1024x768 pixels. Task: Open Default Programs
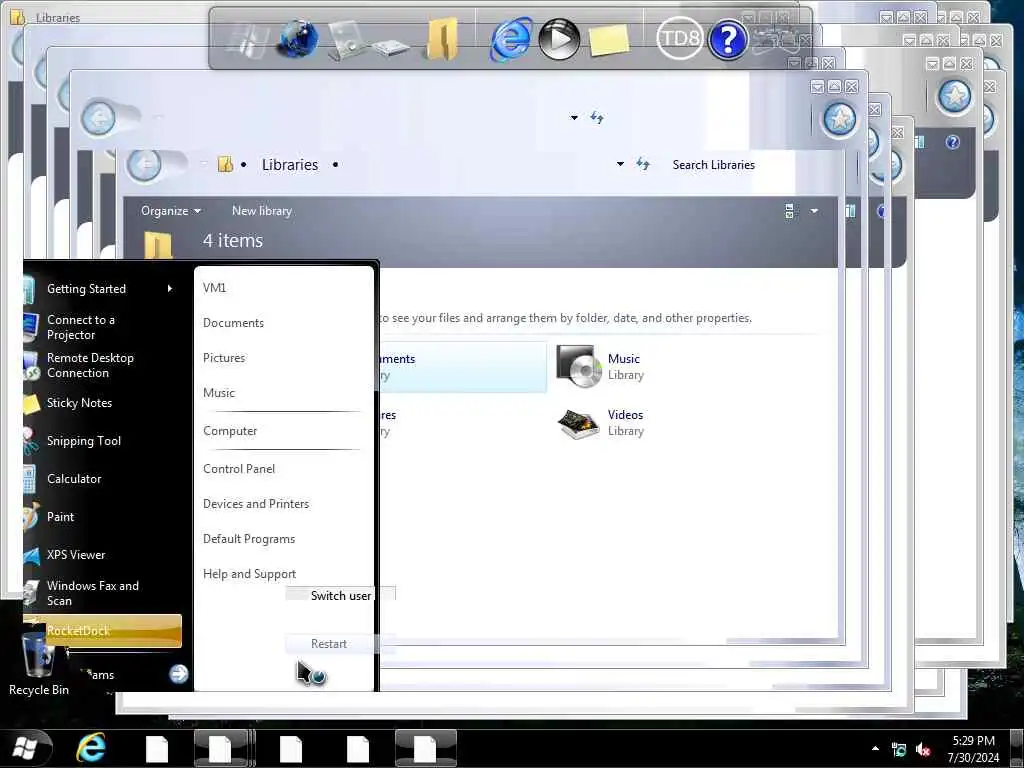249,539
